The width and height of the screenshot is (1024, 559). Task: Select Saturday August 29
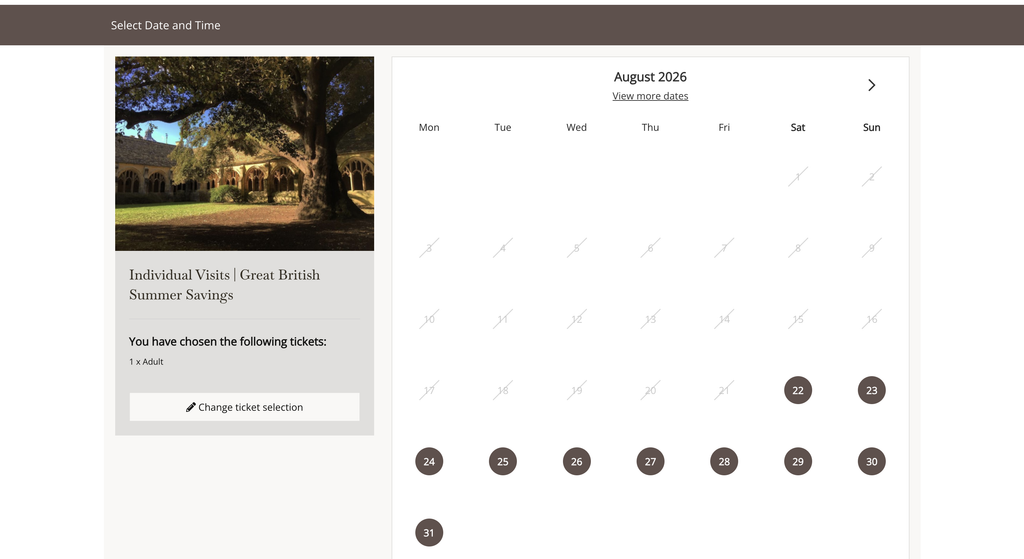(797, 461)
